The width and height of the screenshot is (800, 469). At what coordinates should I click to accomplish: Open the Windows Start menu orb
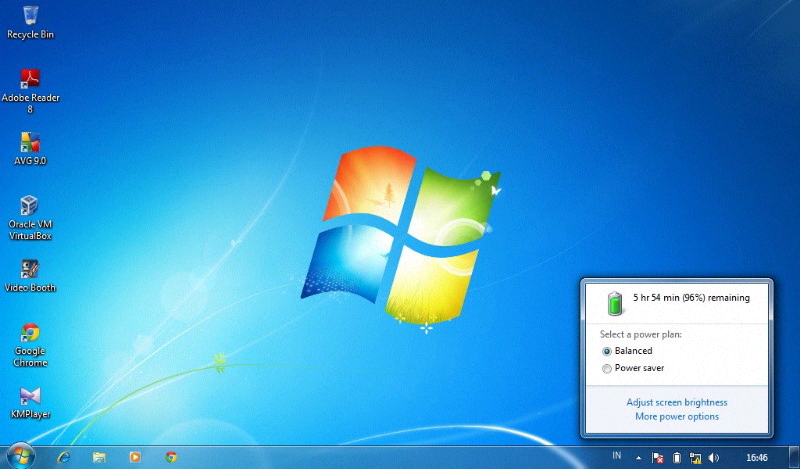coord(20,456)
